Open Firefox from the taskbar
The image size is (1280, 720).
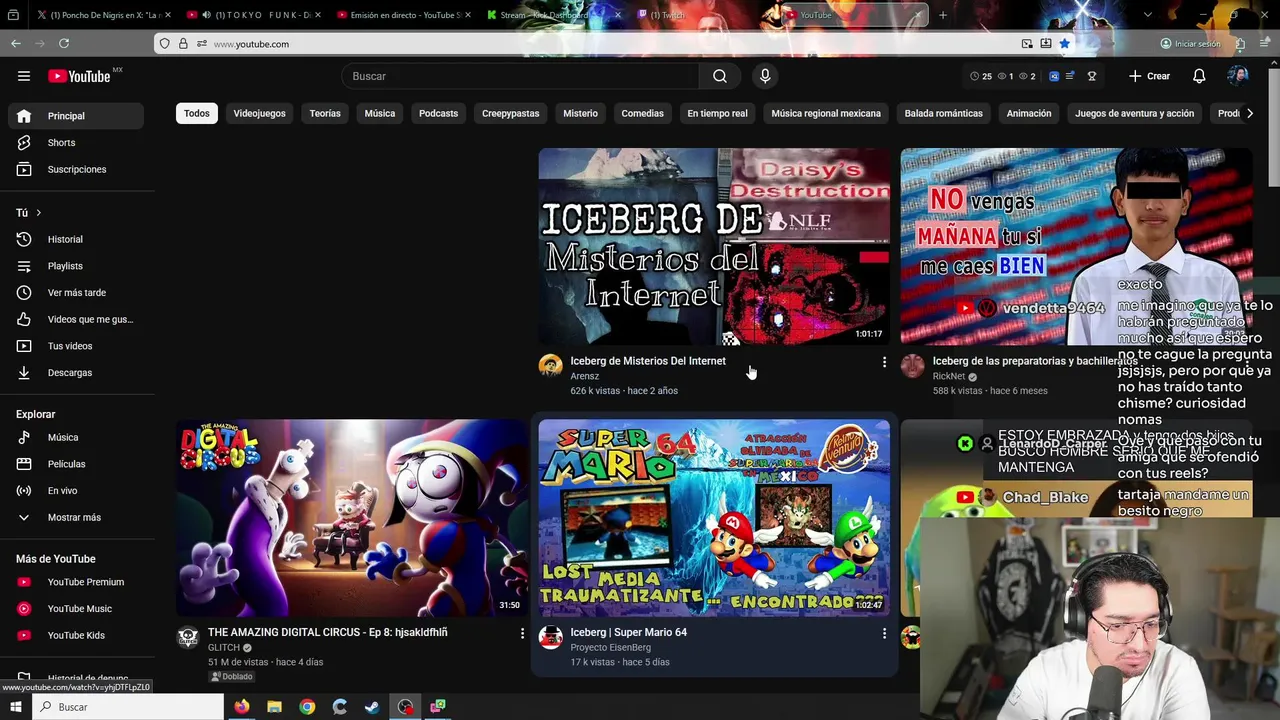point(242,707)
